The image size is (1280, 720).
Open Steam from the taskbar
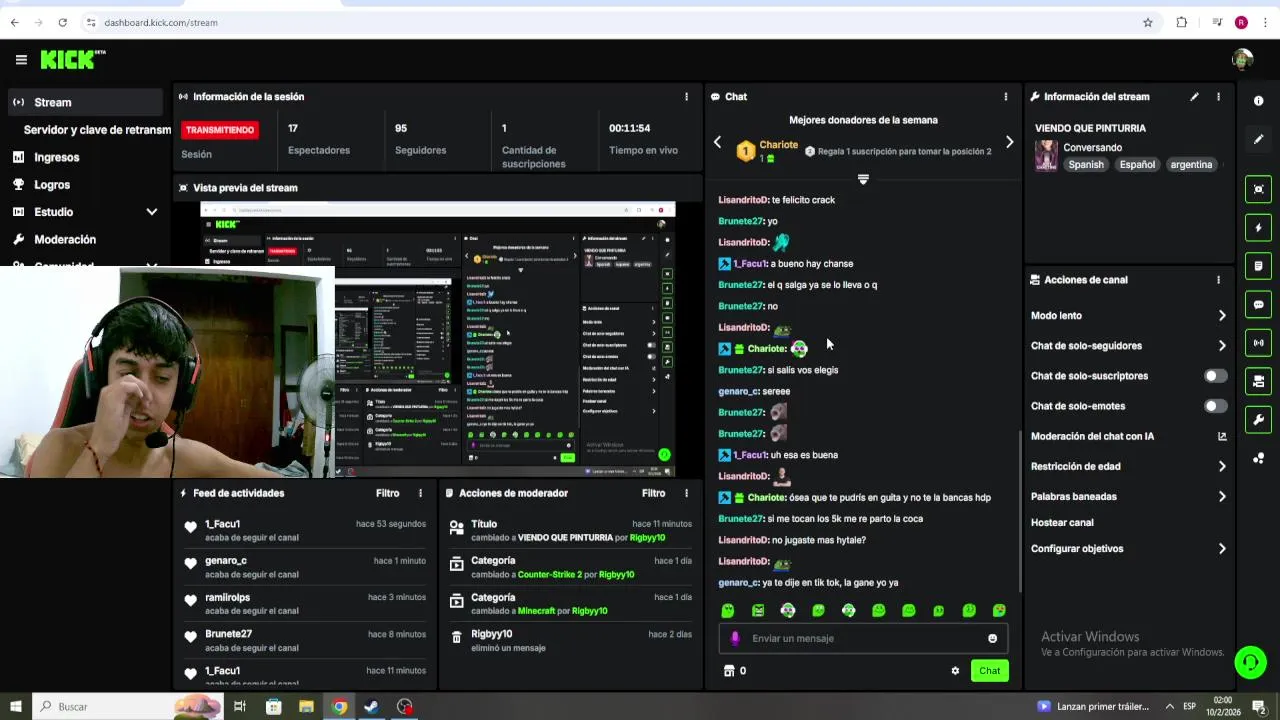[371, 706]
